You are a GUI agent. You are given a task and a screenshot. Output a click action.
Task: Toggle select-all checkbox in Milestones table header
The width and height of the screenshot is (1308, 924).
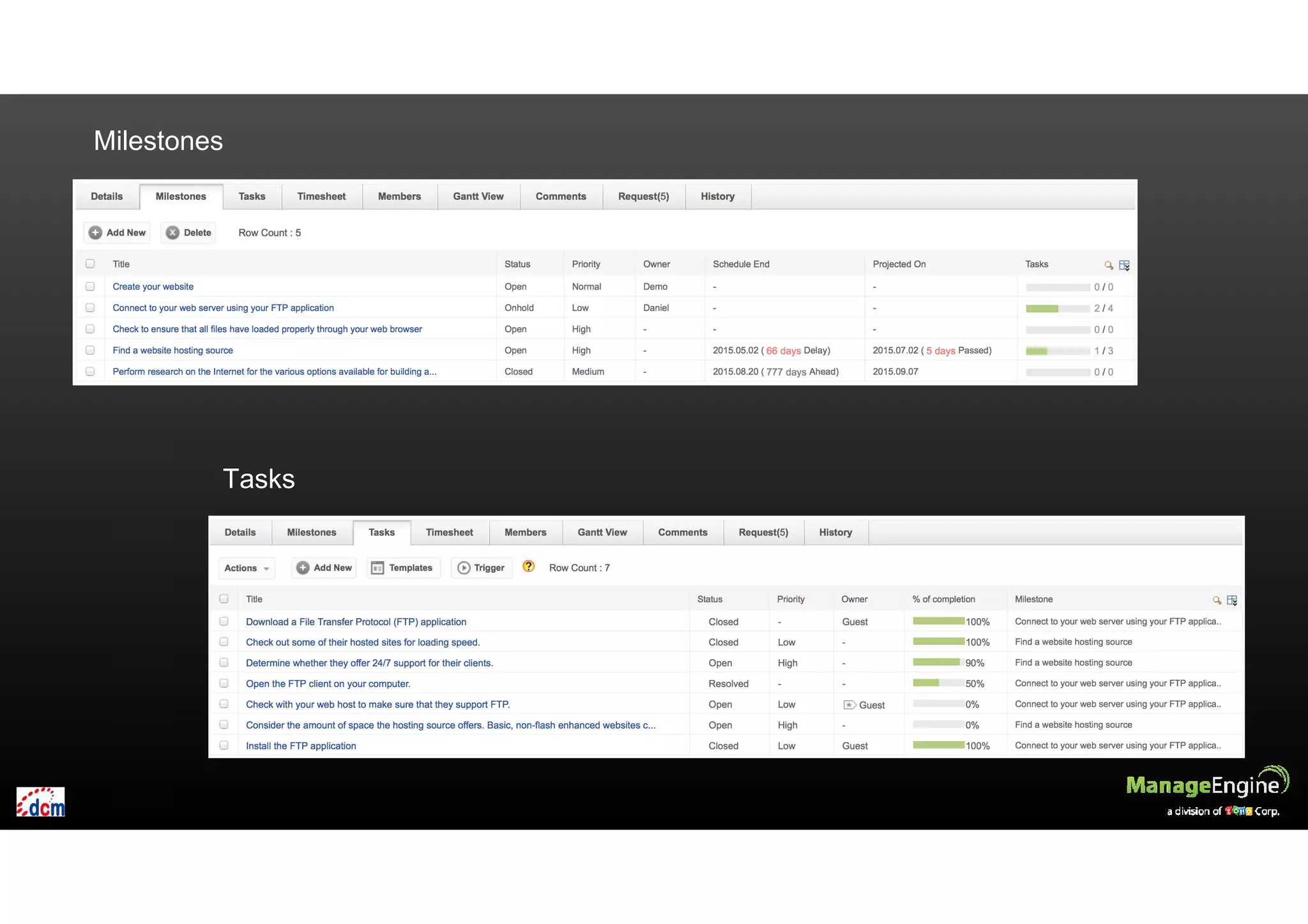[90, 264]
